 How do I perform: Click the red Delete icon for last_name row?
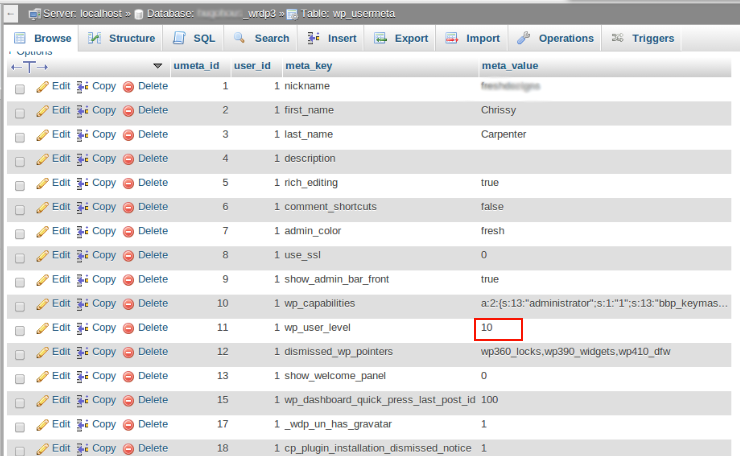pyautogui.click(x=128, y=135)
